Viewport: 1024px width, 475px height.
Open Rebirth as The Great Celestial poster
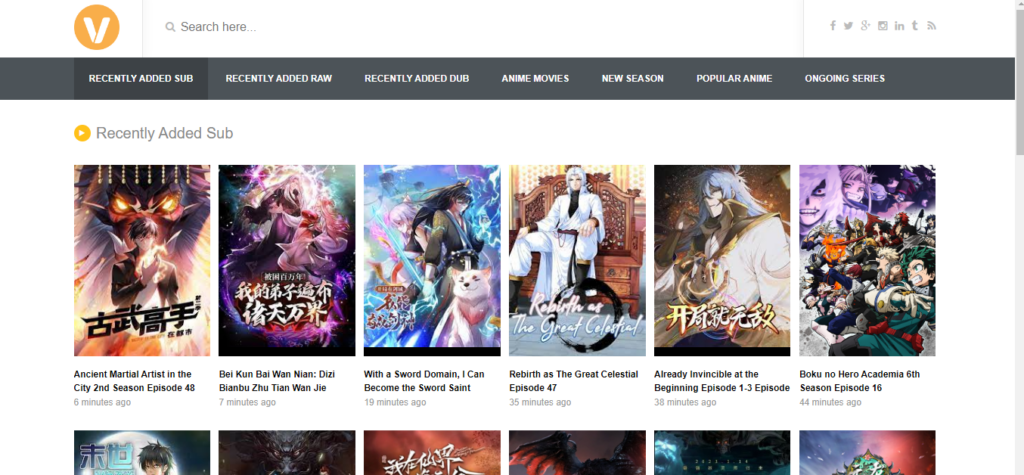click(x=577, y=260)
